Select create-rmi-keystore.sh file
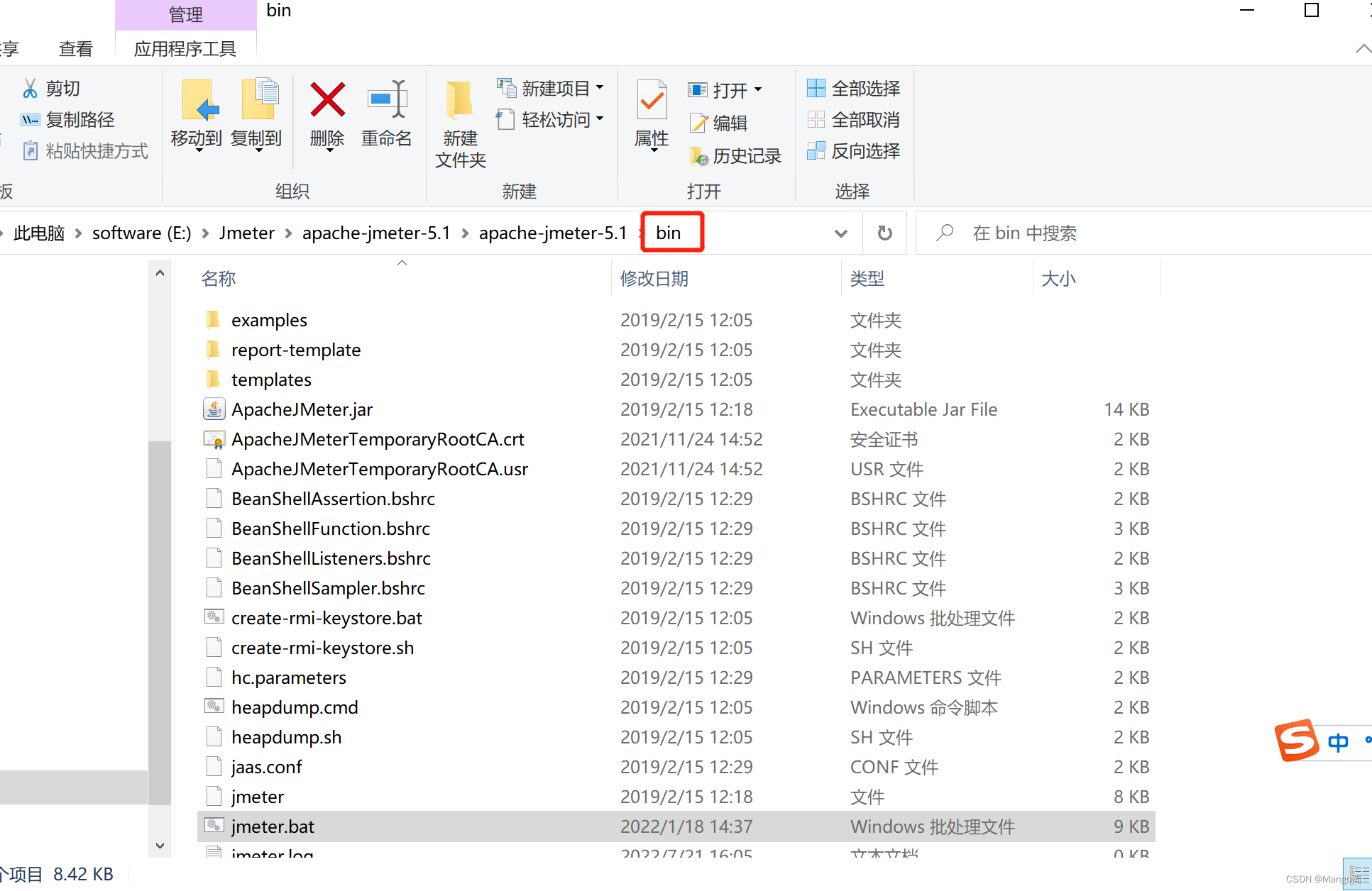The width and height of the screenshot is (1372, 891). (x=322, y=648)
